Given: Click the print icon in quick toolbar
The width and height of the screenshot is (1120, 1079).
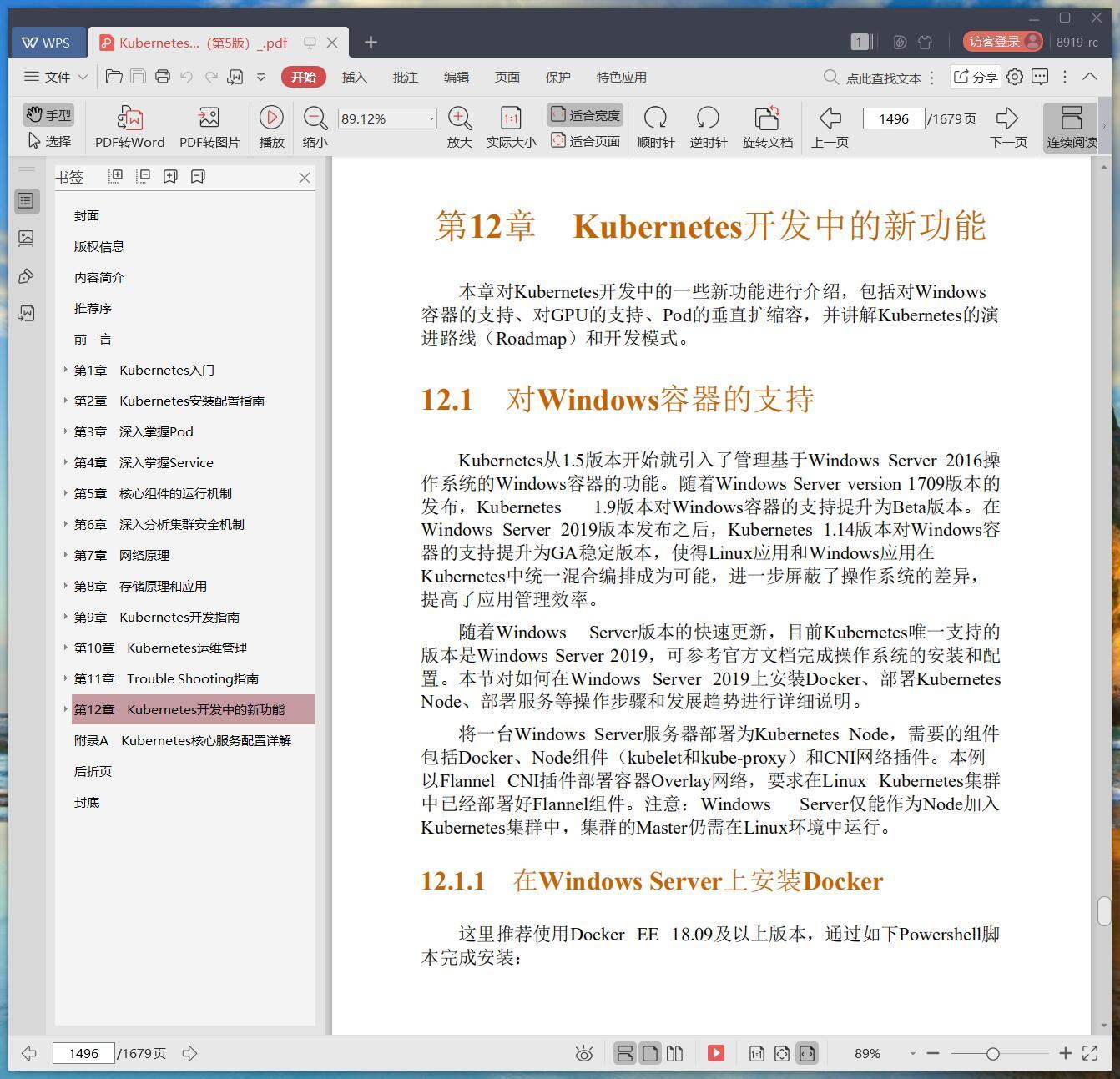Looking at the screenshot, I should coord(163,77).
